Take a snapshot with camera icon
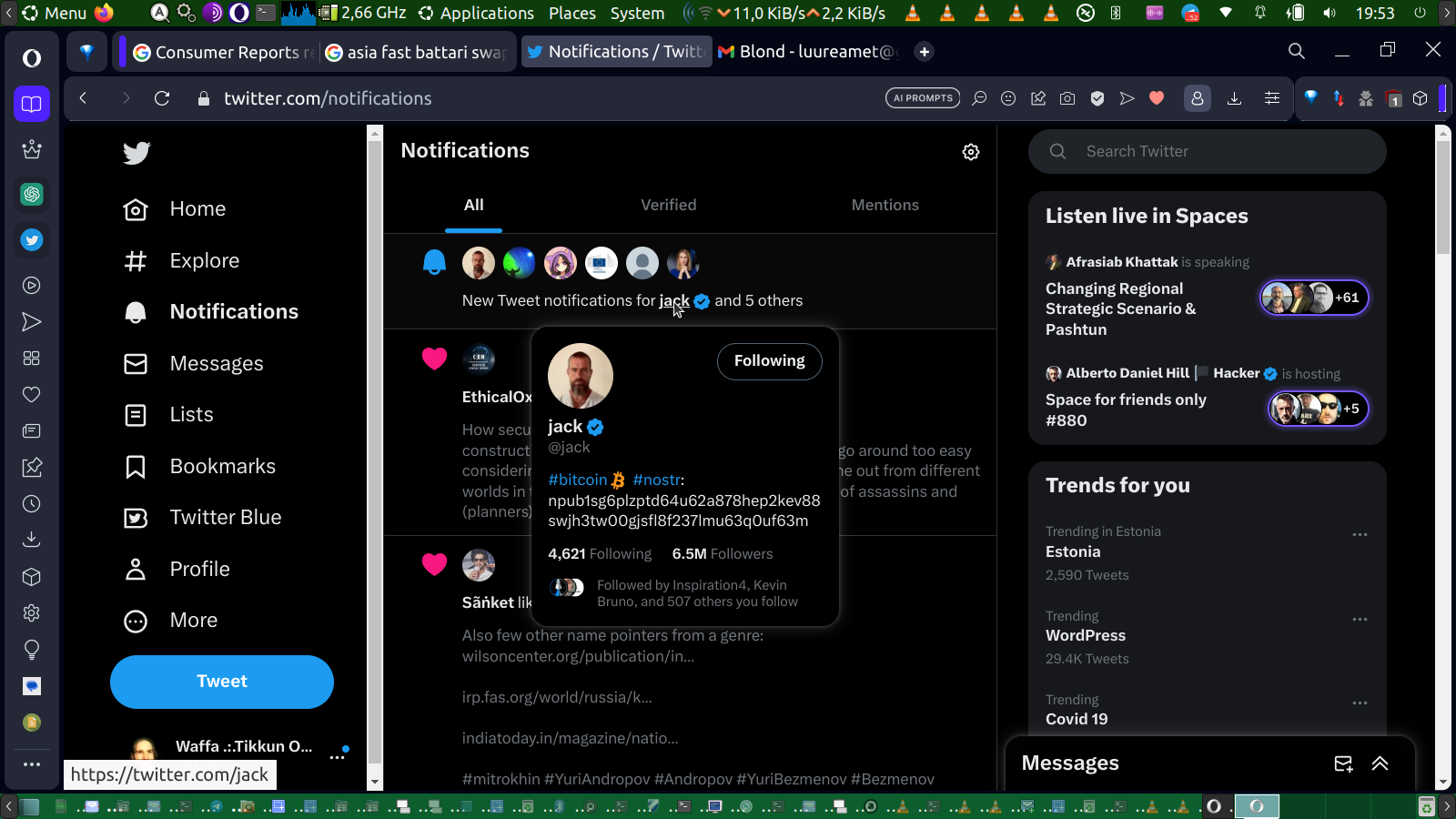This screenshot has height=819, width=1456. (1067, 98)
